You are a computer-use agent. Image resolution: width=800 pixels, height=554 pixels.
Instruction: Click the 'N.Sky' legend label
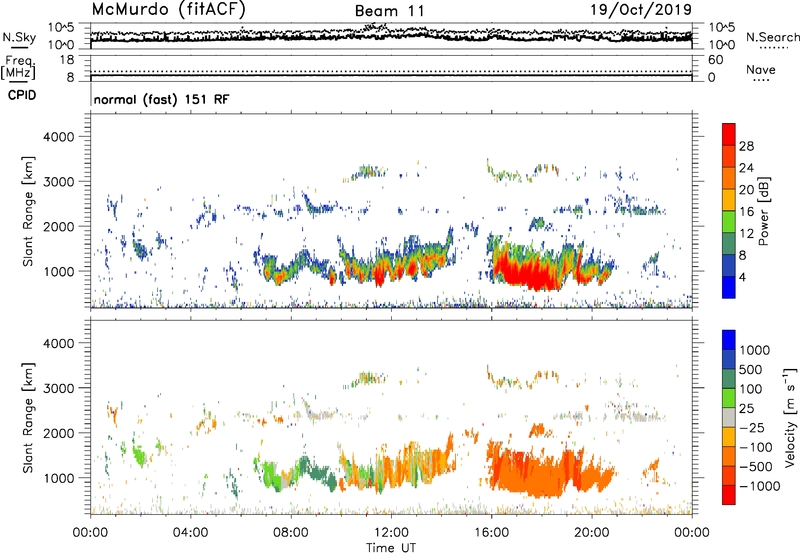pos(19,37)
